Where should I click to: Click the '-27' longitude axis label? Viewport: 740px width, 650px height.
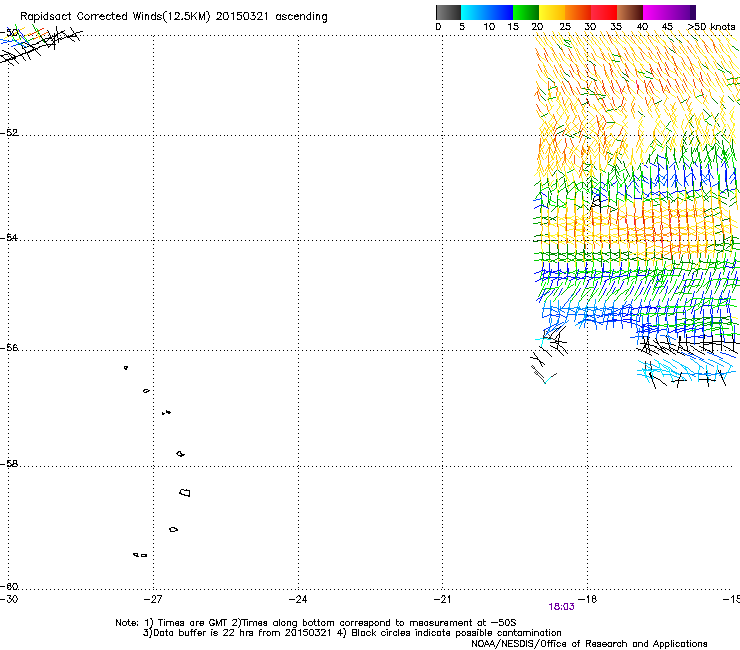click(153, 599)
